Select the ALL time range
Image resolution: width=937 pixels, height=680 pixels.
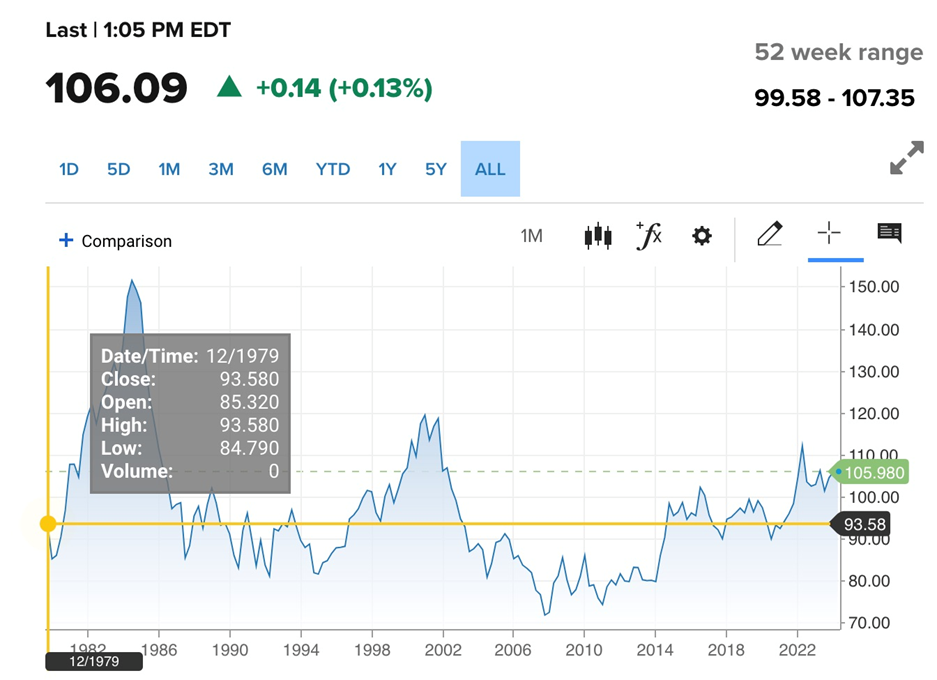490,169
